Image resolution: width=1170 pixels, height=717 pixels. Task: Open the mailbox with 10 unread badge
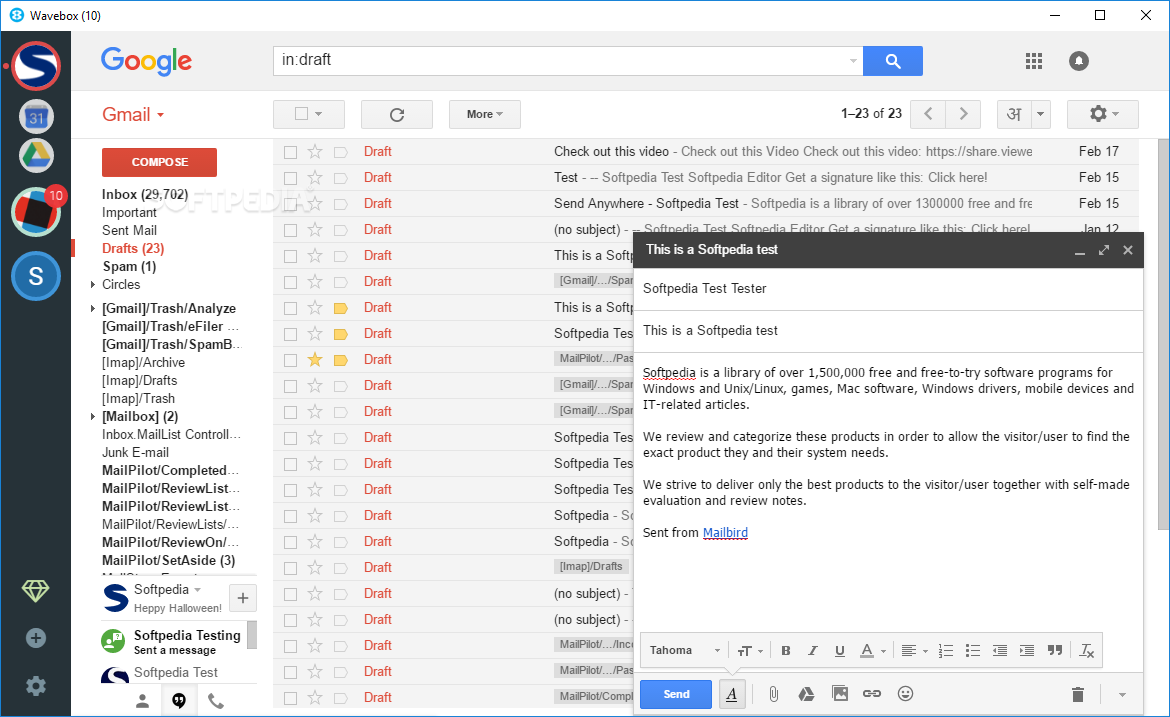point(36,212)
